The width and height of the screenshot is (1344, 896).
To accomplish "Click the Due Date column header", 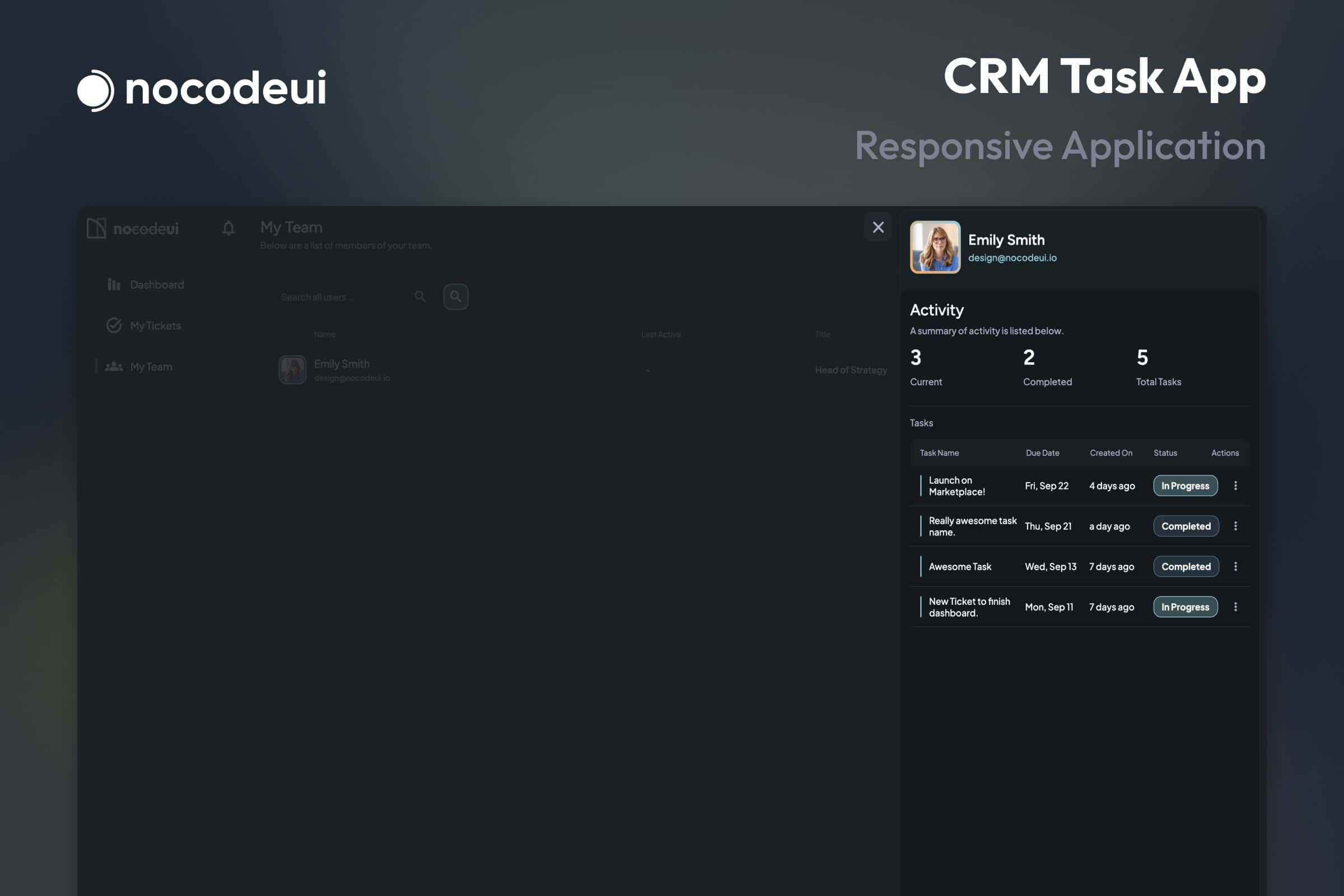I will coord(1042,452).
